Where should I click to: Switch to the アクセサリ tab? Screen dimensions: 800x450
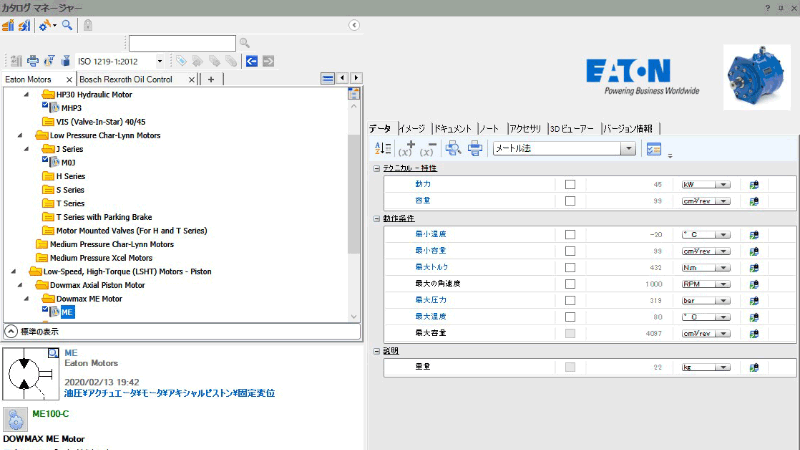pyautogui.click(x=525, y=129)
